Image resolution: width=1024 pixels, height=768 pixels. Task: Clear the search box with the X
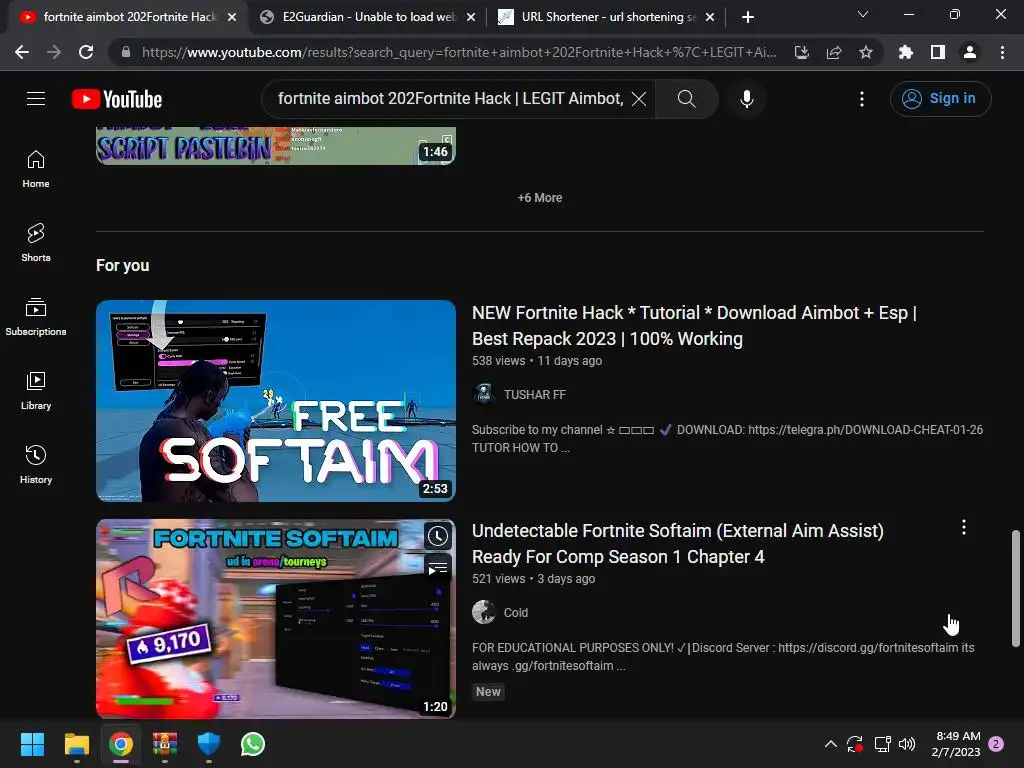tap(639, 99)
